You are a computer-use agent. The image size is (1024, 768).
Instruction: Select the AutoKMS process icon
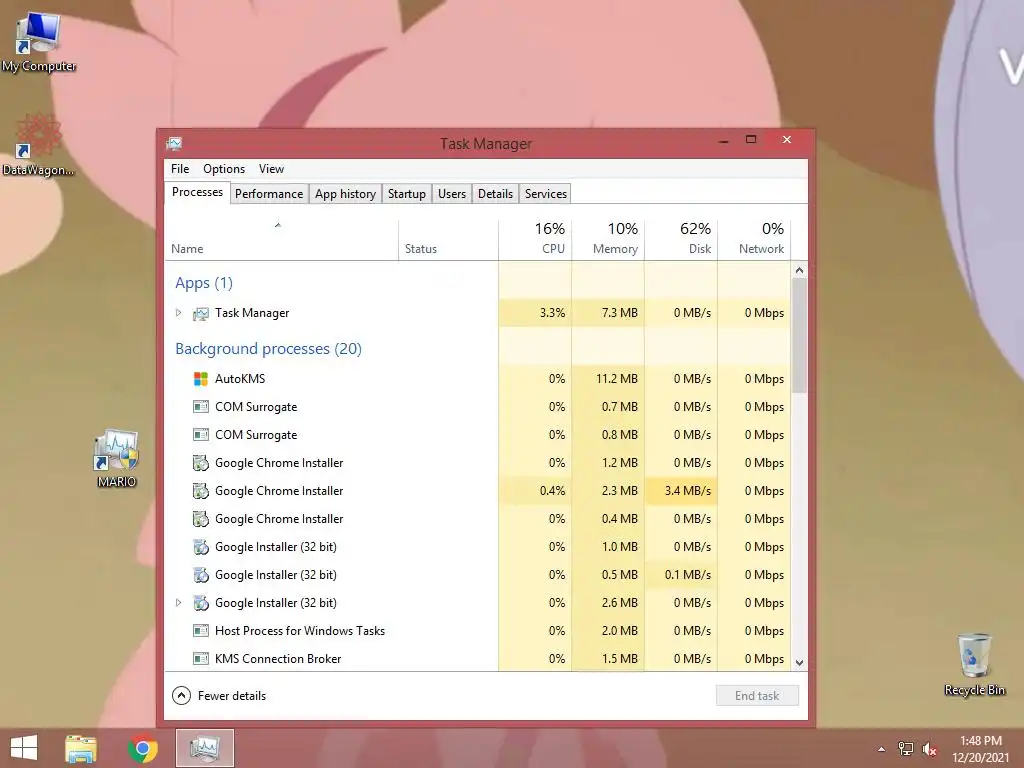[200, 379]
